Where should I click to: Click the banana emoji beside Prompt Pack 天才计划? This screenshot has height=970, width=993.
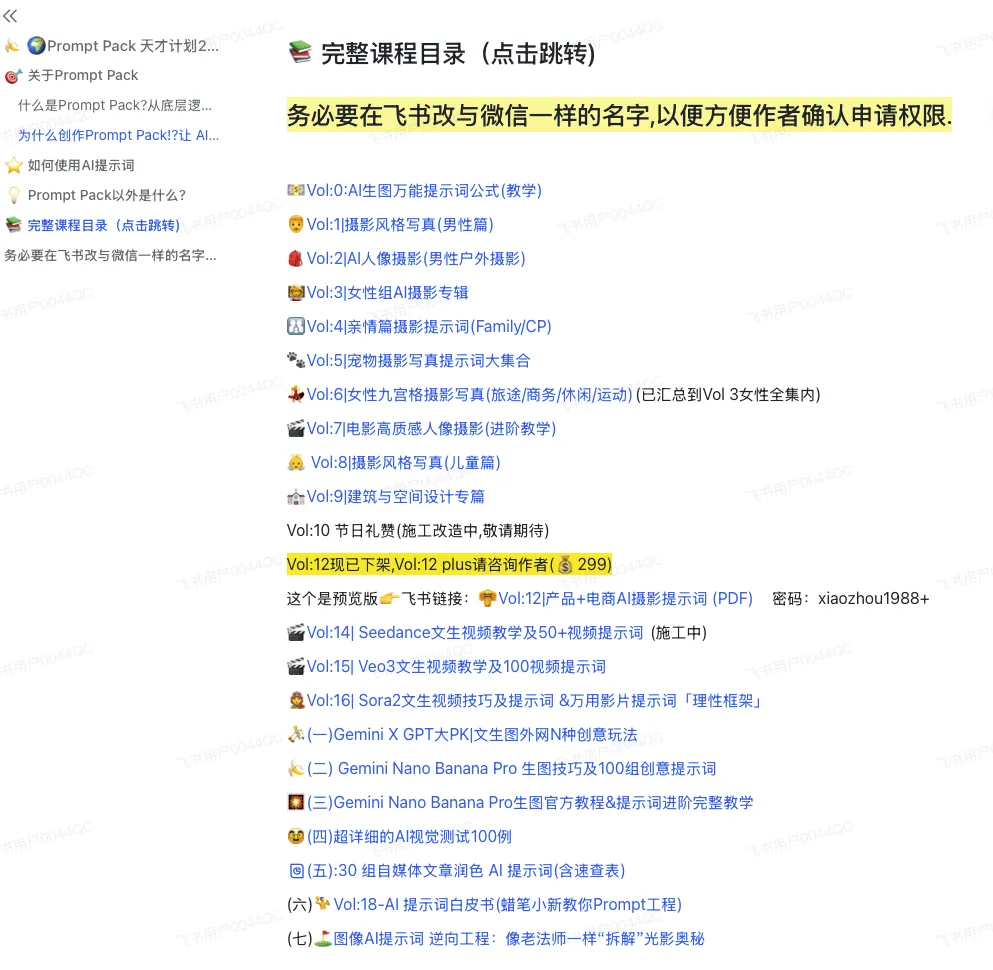[12, 46]
